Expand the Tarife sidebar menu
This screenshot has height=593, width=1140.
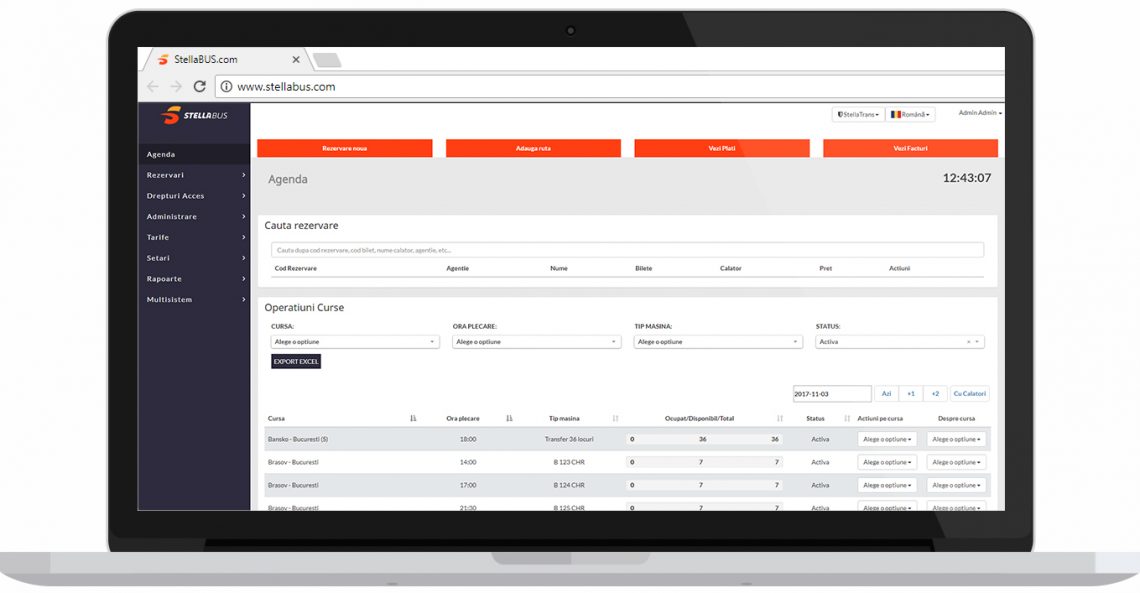(x=193, y=237)
